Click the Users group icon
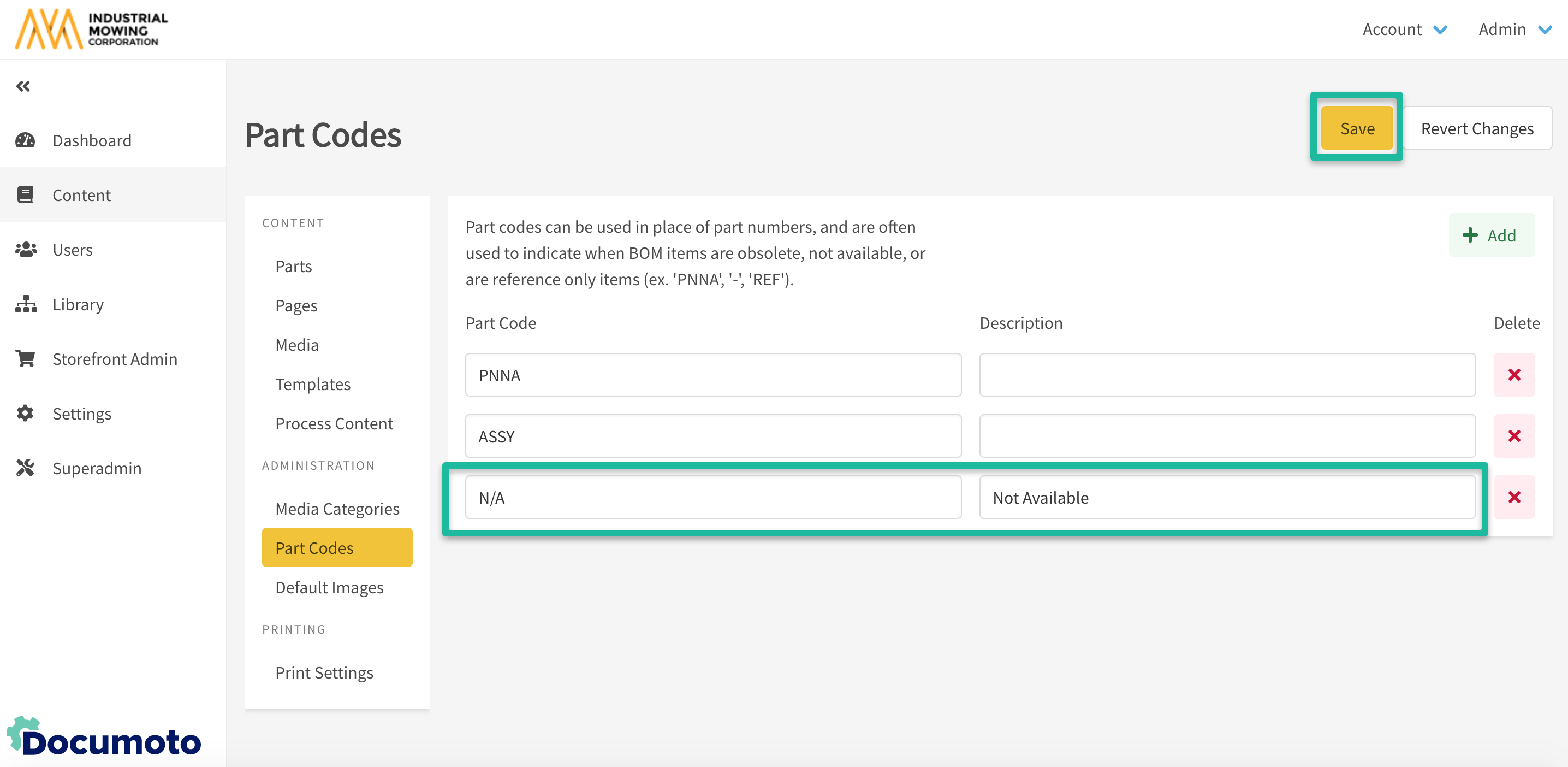Viewport: 1568px width, 767px height. [x=26, y=250]
